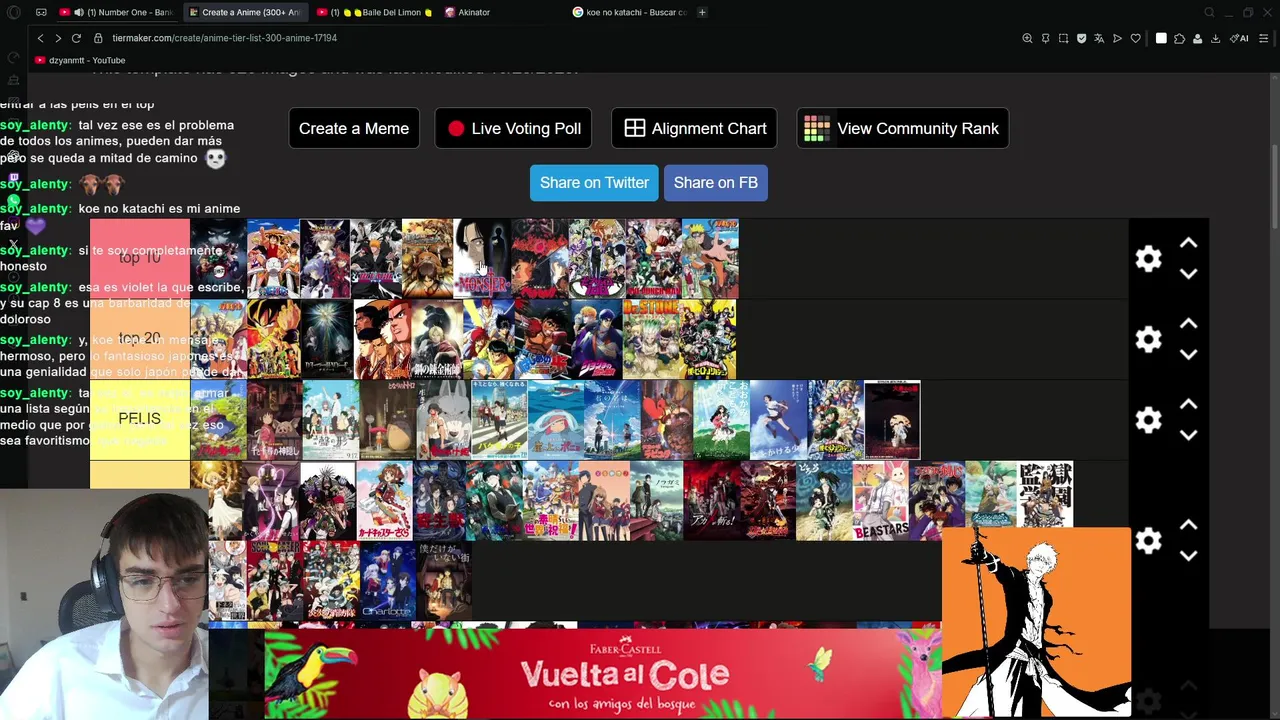Move the PELIS tier row up
This screenshot has width=1280, height=720.
(x=1188, y=404)
